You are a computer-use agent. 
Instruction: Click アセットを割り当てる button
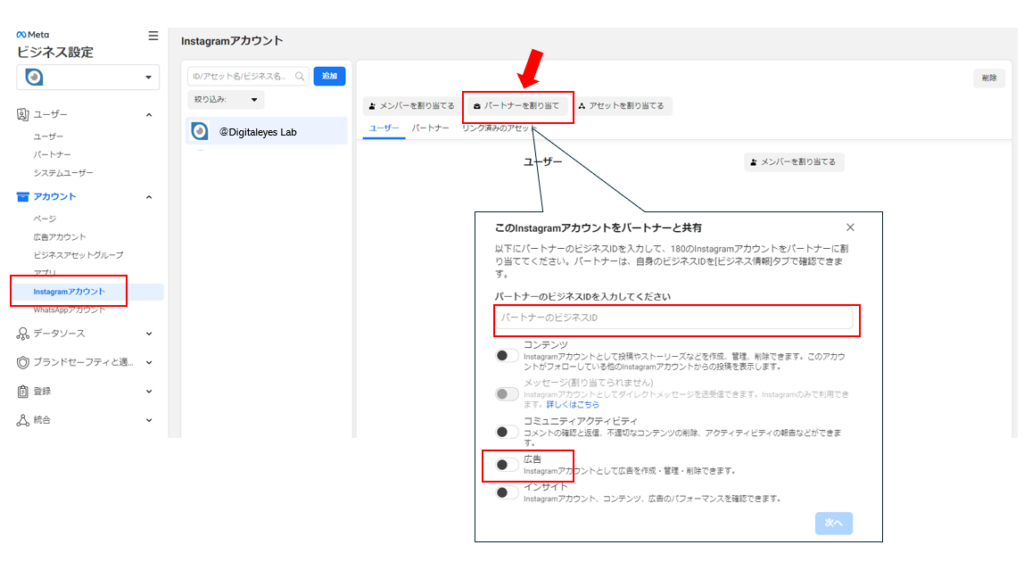click(x=621, y=106)
